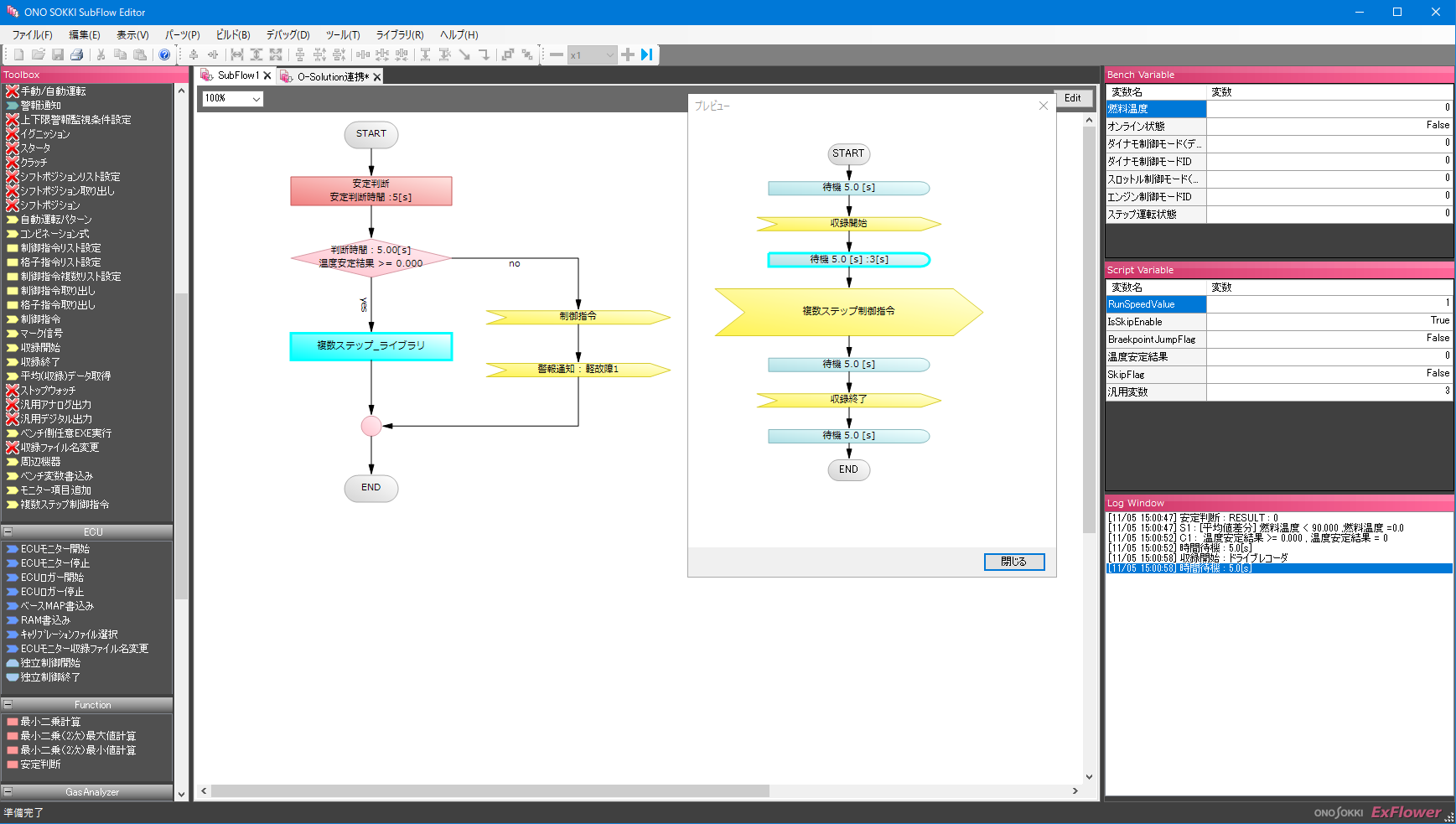Click the New file toolbar icon
The height and width of the screenshot is (824, 1456).
18,54
